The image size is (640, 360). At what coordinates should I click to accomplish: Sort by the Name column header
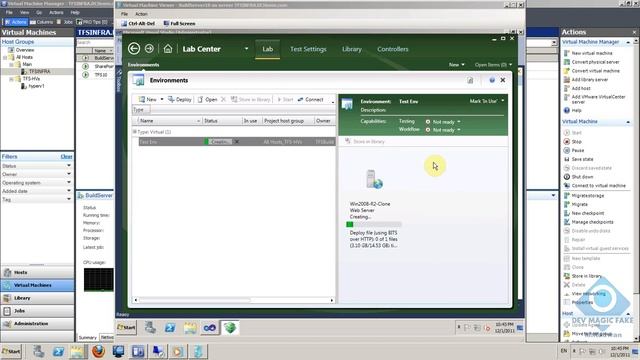click(169, 121)
